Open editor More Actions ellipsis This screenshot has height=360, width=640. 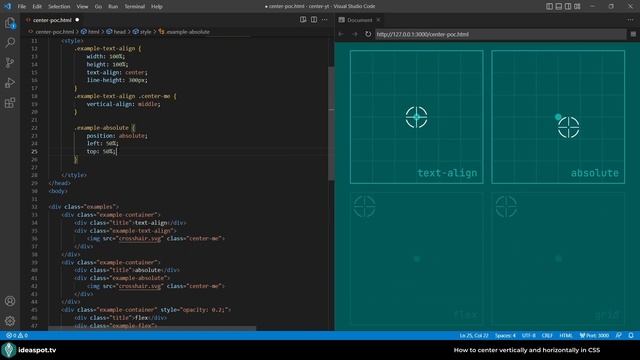click(x=324, y=20)
